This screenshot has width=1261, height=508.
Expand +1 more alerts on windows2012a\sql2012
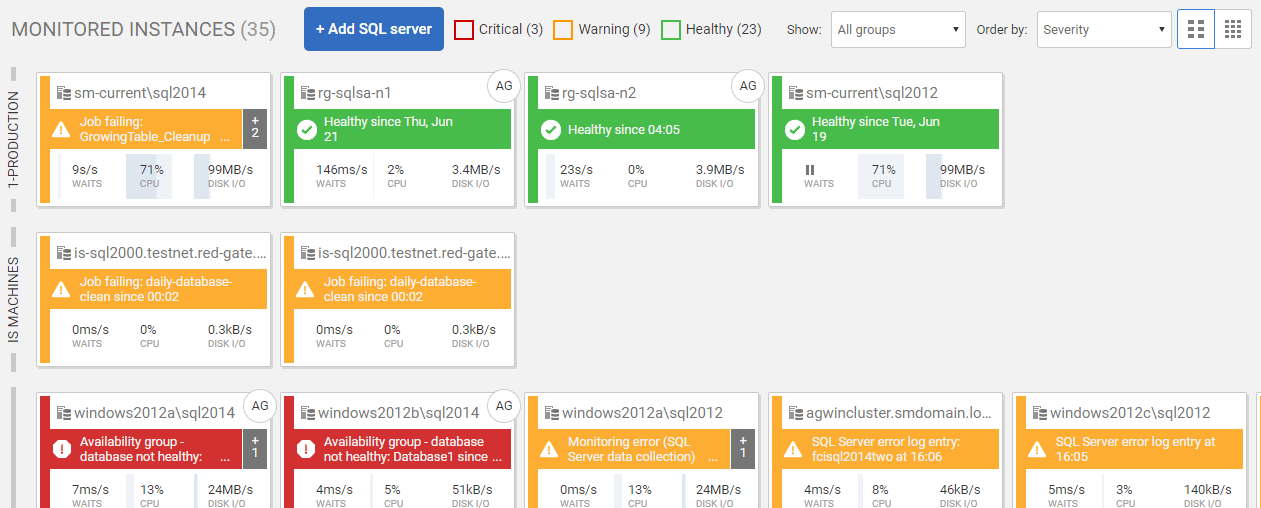point(742,448)
